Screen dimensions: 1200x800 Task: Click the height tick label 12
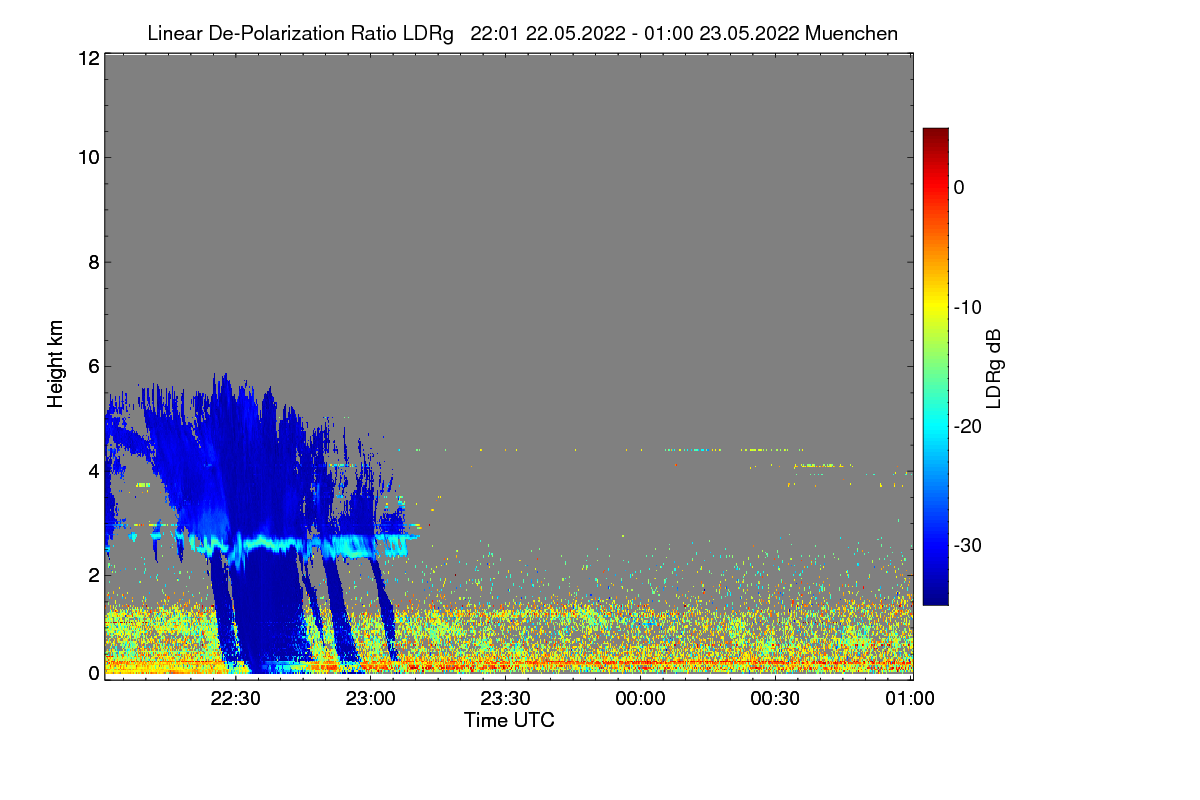tap(87, 58)
